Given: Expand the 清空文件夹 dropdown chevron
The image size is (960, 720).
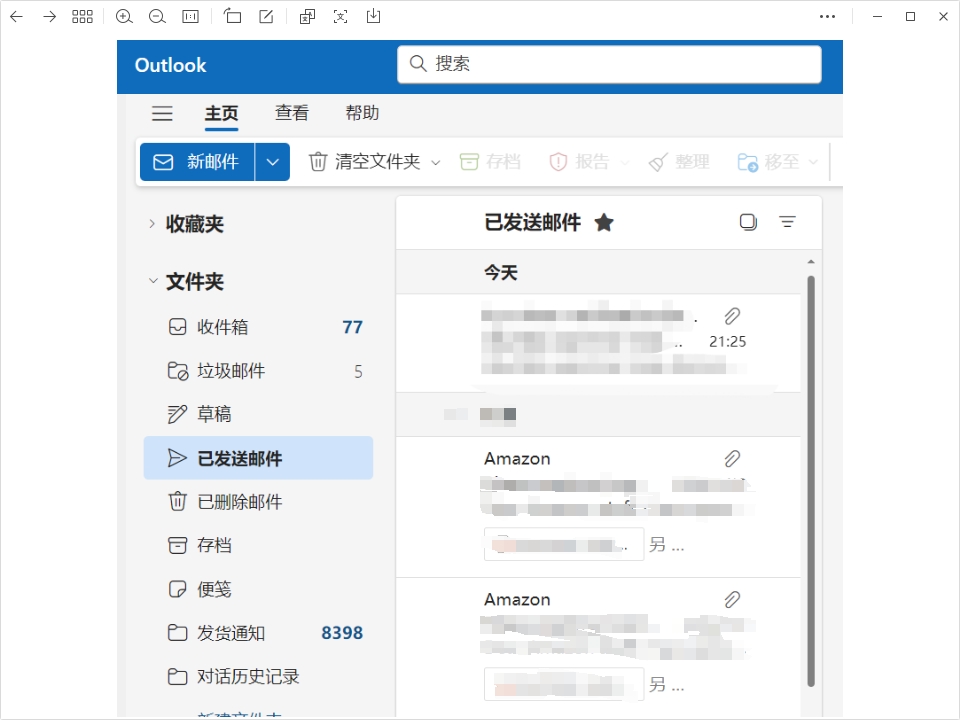Looking at the screenshot, I should [435, 163].
